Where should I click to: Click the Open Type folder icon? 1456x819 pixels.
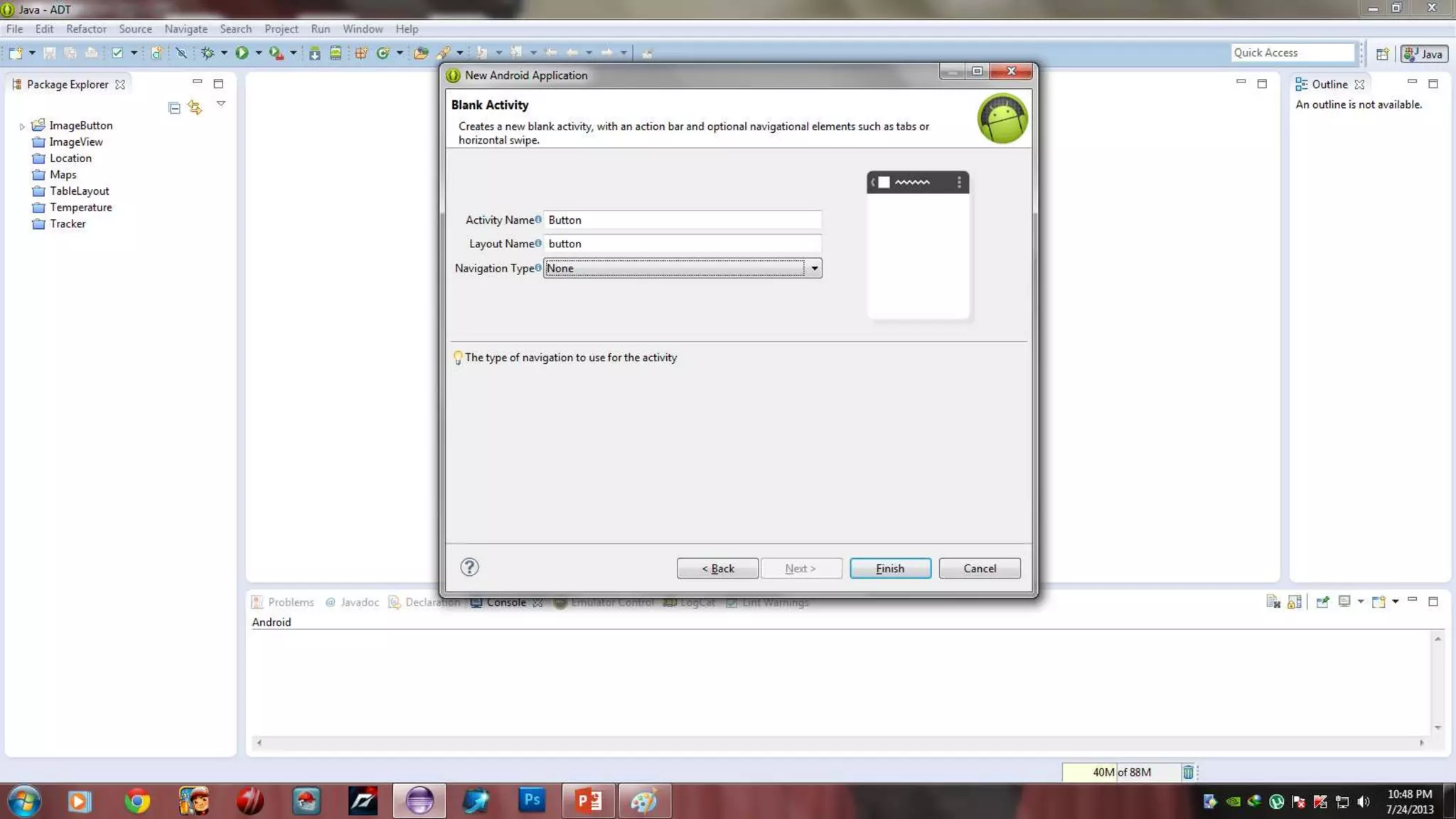click(x=421, y=53)
